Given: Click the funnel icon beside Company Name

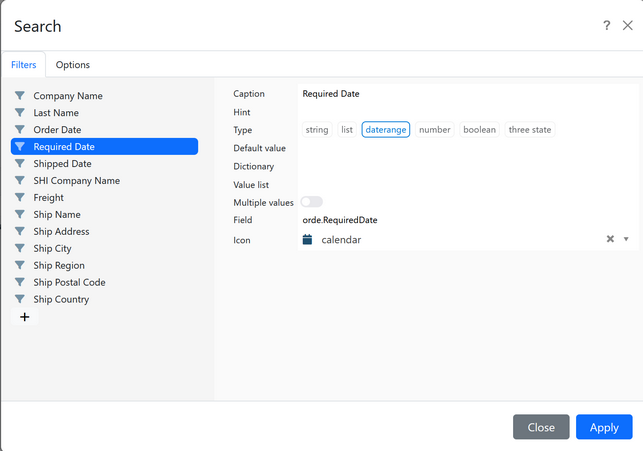Looking at the screenshot, I should click(20, 96).
